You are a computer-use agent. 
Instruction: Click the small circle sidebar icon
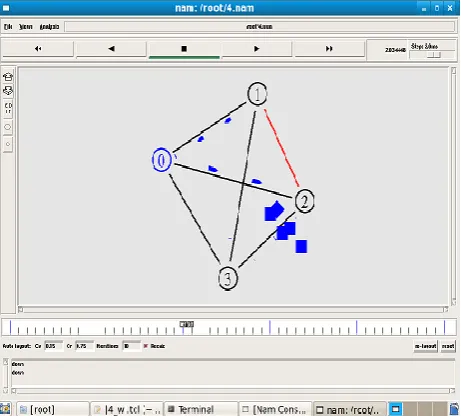pos(8,144)
